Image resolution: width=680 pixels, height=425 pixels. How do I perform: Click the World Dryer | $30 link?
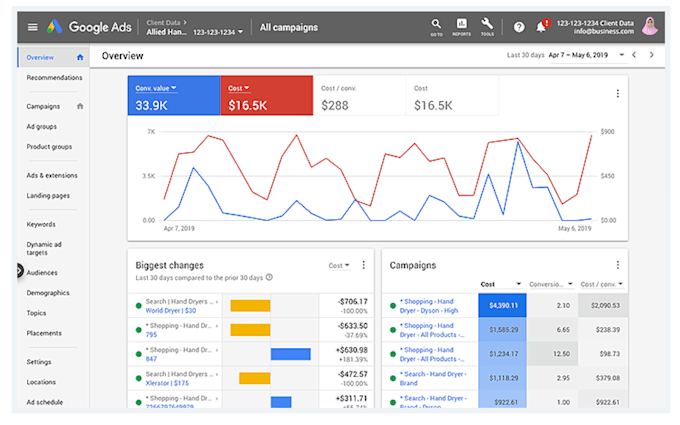171,311
